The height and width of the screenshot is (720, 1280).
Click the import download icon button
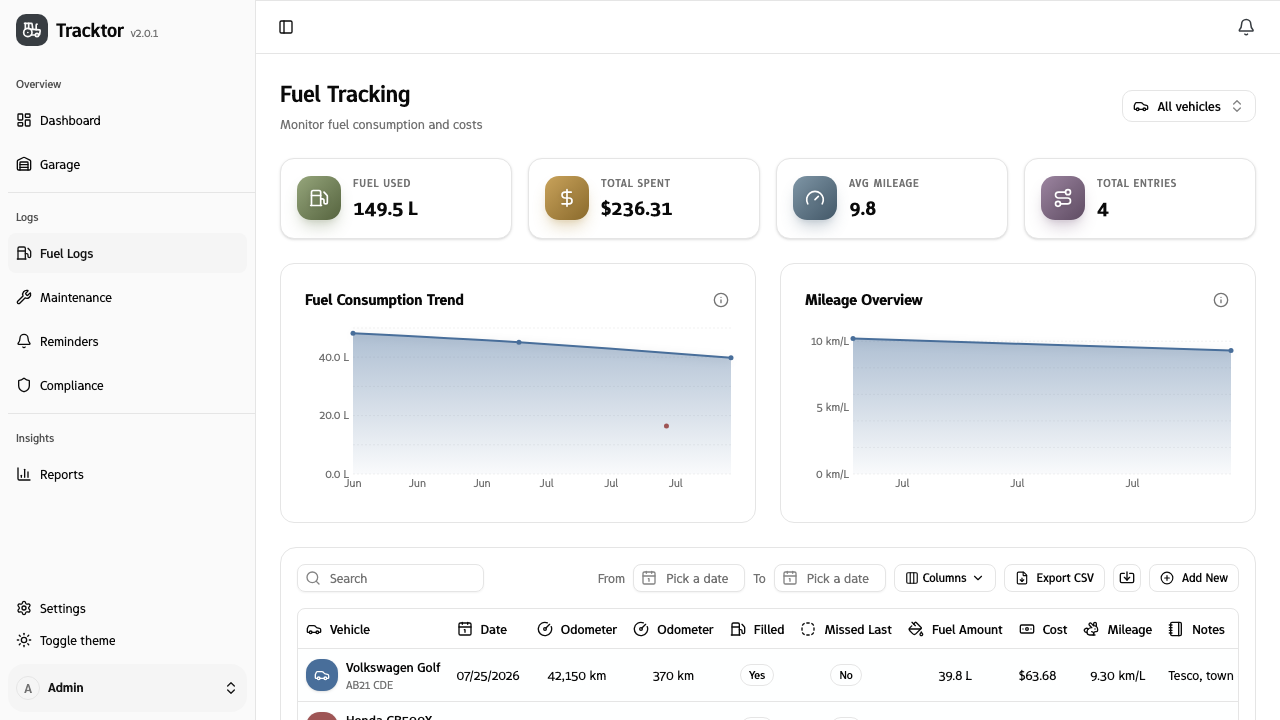[x=1127, y=578]
